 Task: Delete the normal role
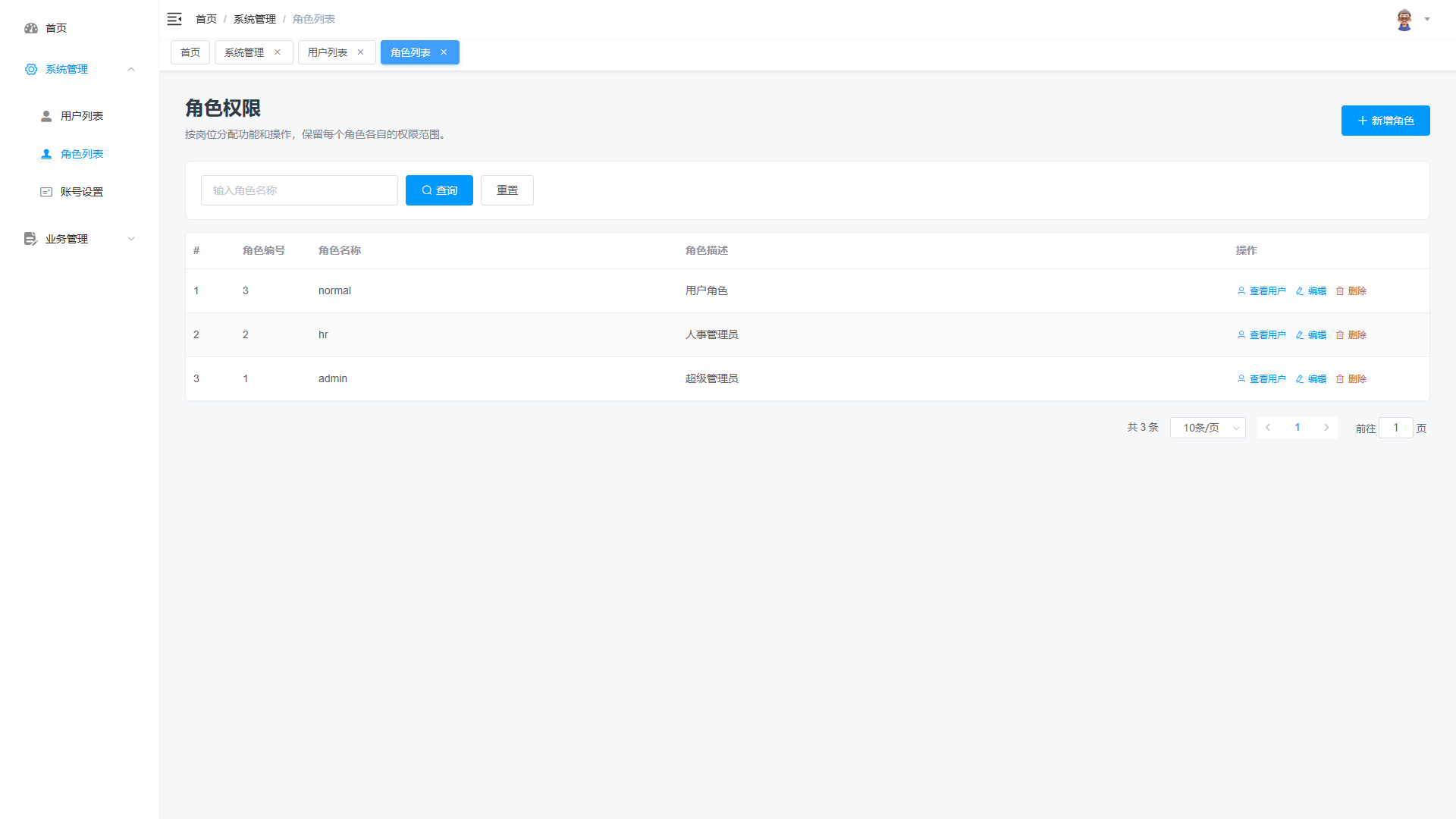pyautogui.click(x=1351, y=291)
